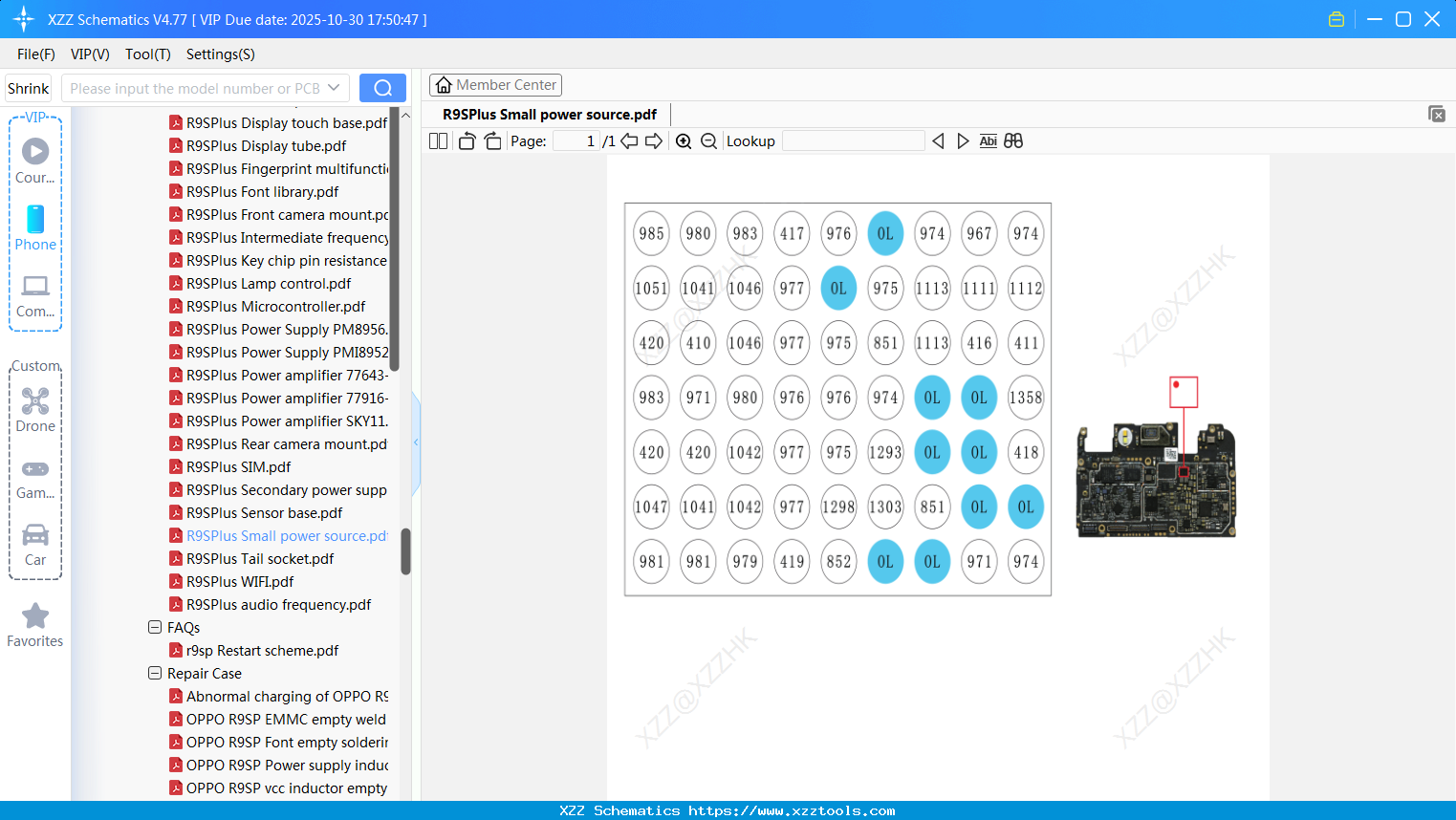Screen dimensions: 1456x820
Task: Open Favorites star in sidebar
Action: coord(35,625)
